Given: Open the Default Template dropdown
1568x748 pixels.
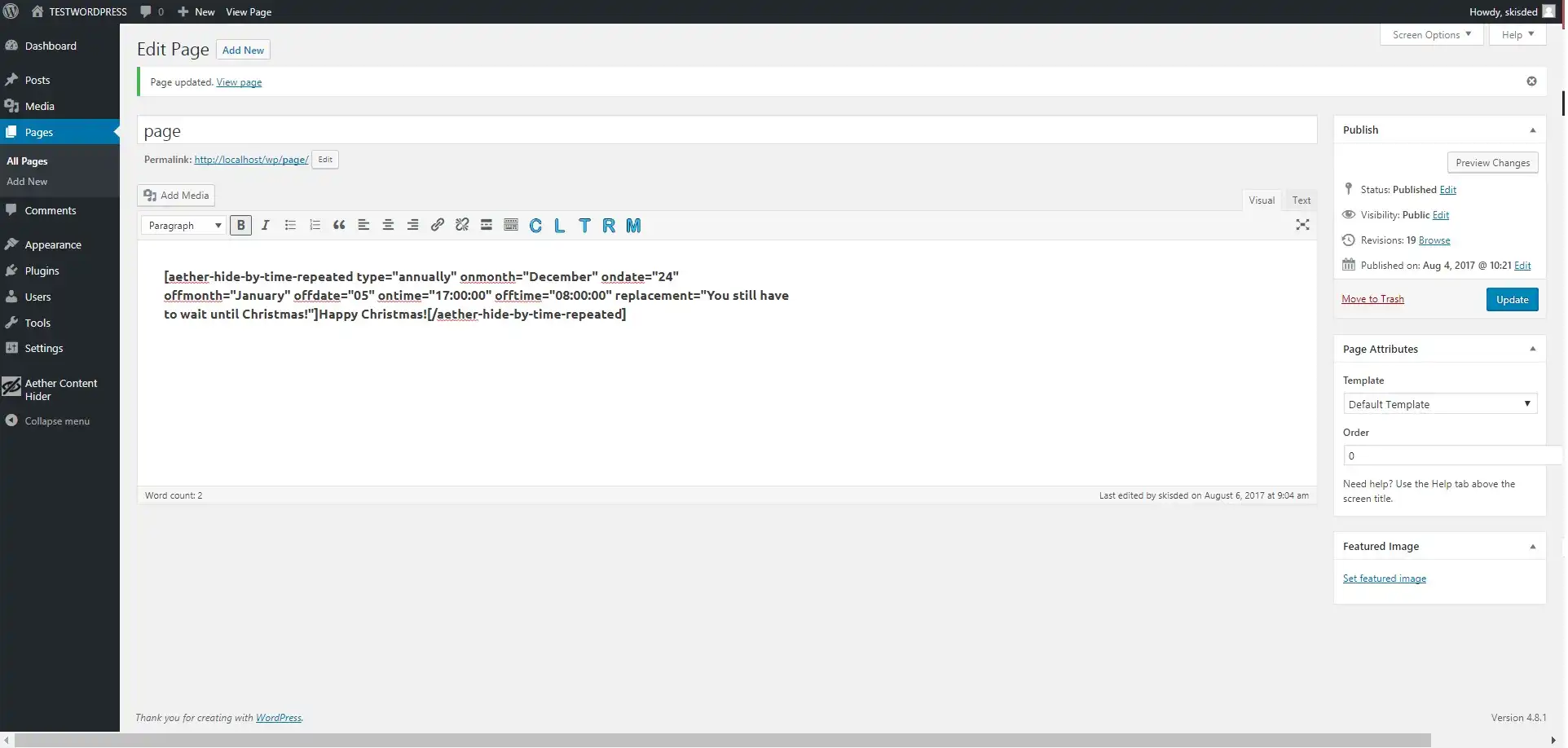Looking at the screenshot, I should coord(1439,404).
